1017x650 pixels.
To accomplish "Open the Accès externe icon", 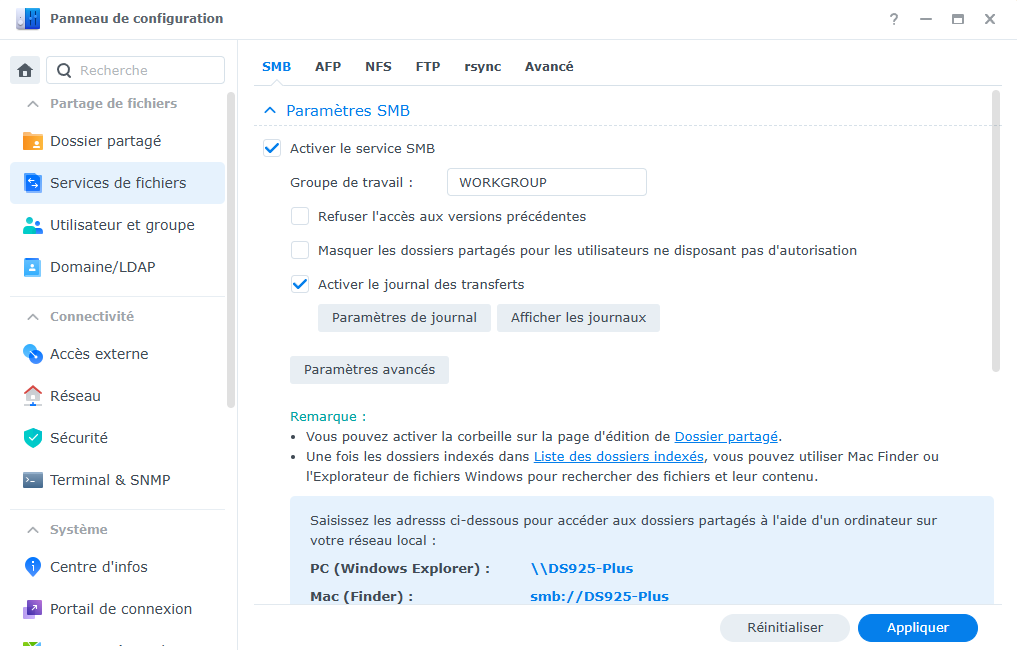I will [x=33, y=354].
